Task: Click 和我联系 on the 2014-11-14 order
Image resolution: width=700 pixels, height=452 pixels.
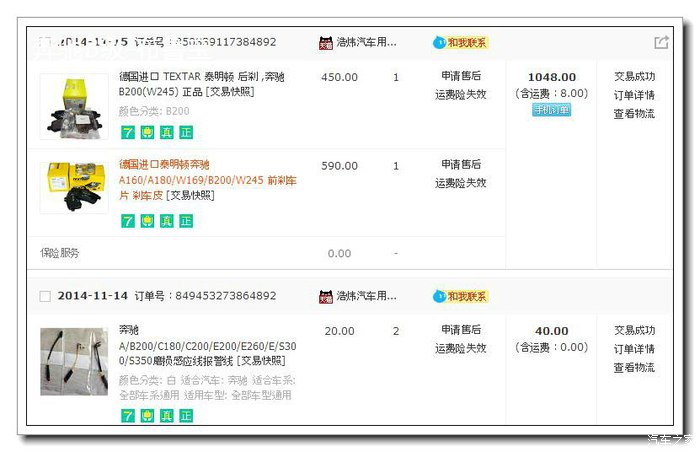Action: point(461,297)
